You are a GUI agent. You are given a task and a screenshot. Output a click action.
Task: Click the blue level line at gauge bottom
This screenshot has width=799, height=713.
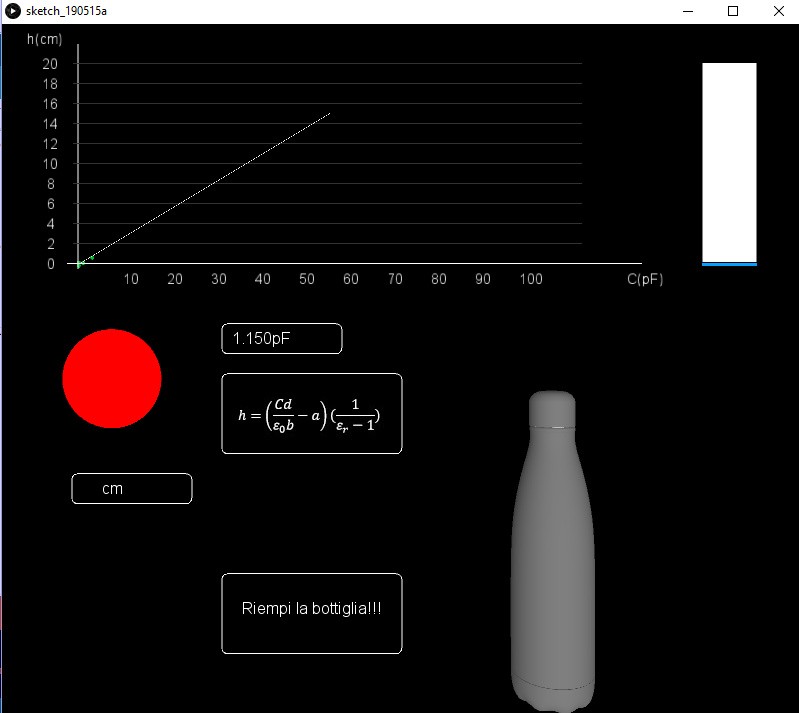729,264
